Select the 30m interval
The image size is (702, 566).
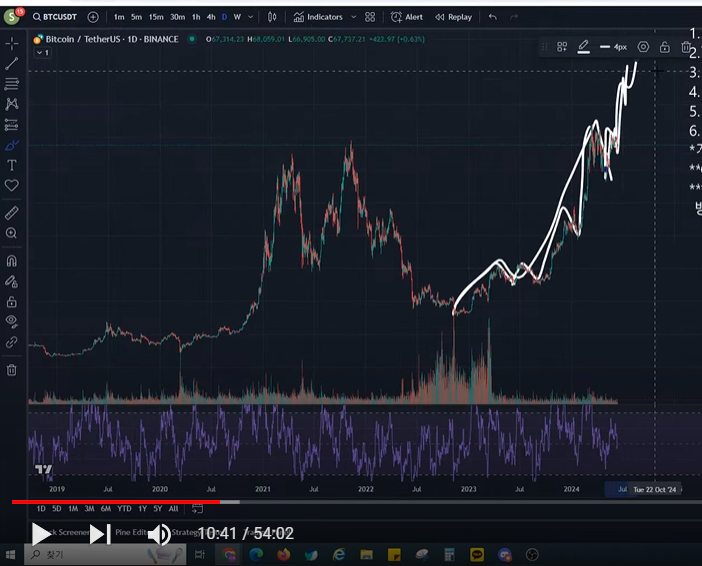[x=178, y=17]
